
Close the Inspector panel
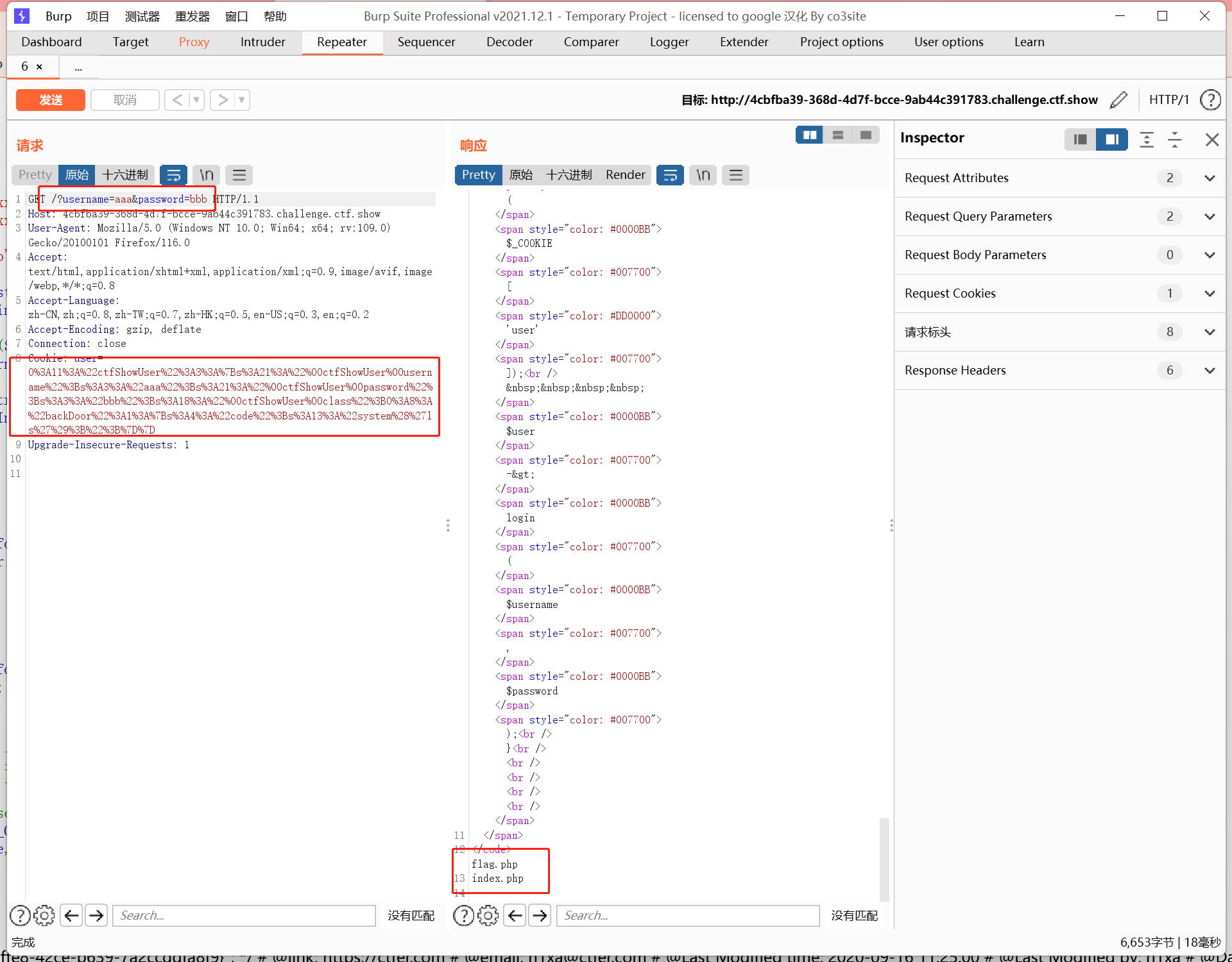click(x=1211, y=139)
